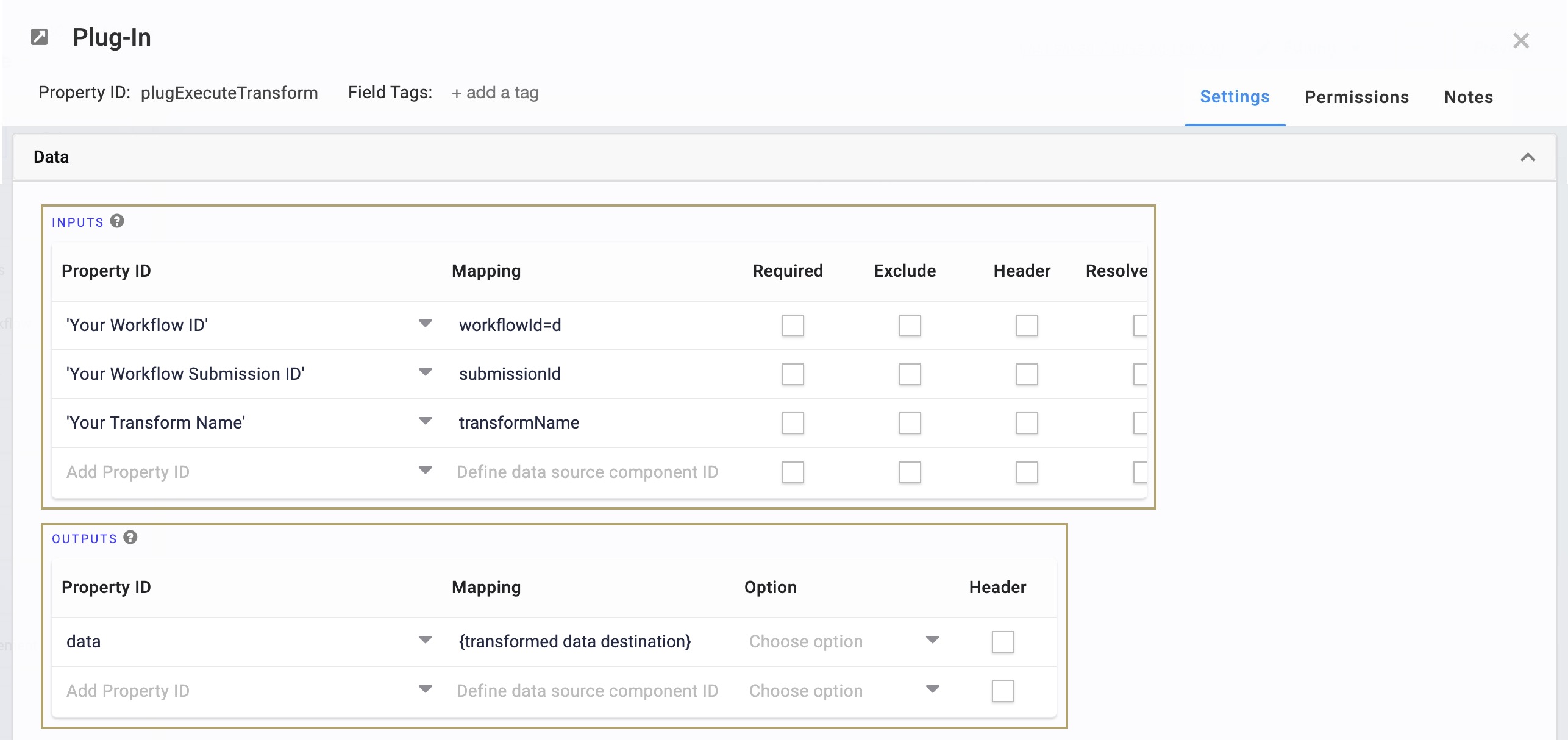Enable Exclude for 'Your Workflow Submission ID'
This screenshot has width=1568, height=740.
(910, 374)
